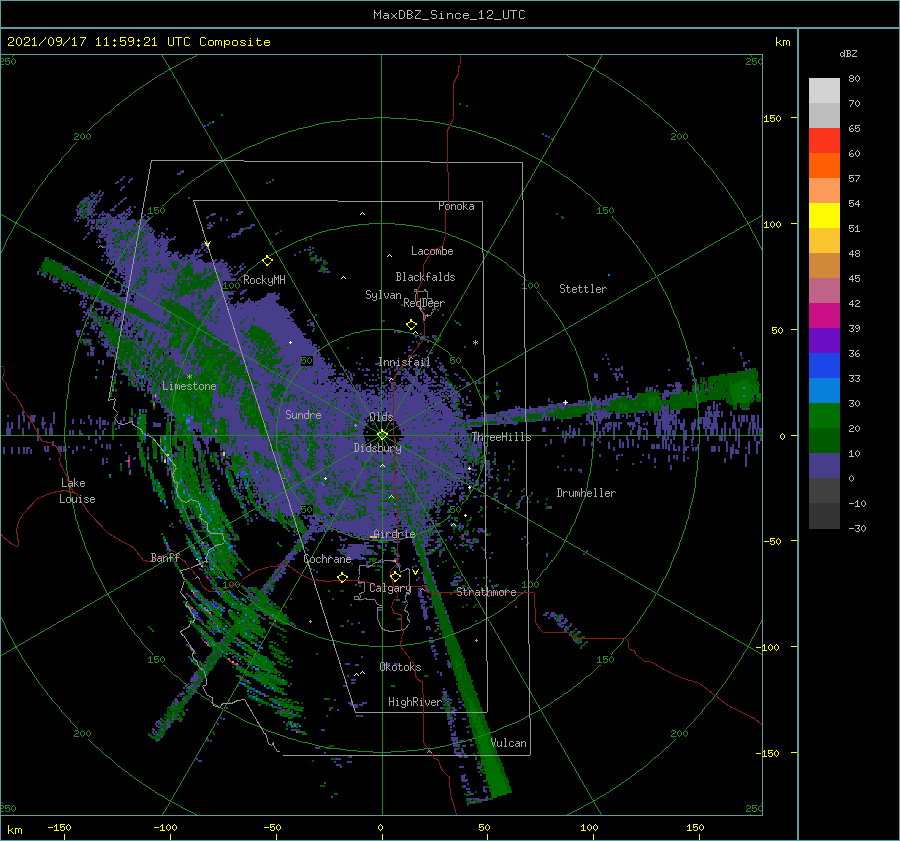Click the 80 value on the dBZ legend
Viewport: 900px width, 841px height.
coord(854,79)
